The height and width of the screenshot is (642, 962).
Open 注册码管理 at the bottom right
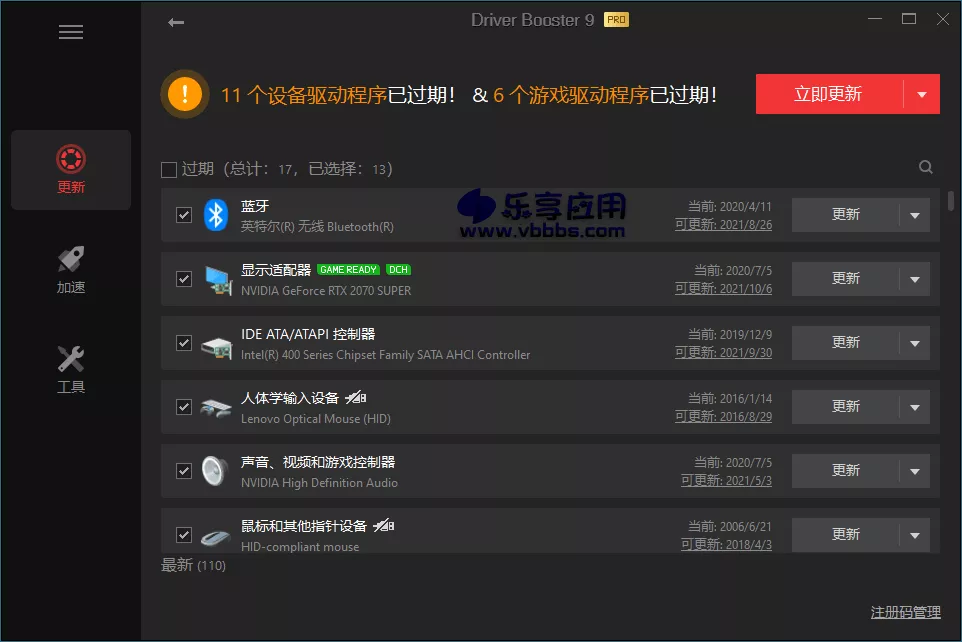point(906,612)
